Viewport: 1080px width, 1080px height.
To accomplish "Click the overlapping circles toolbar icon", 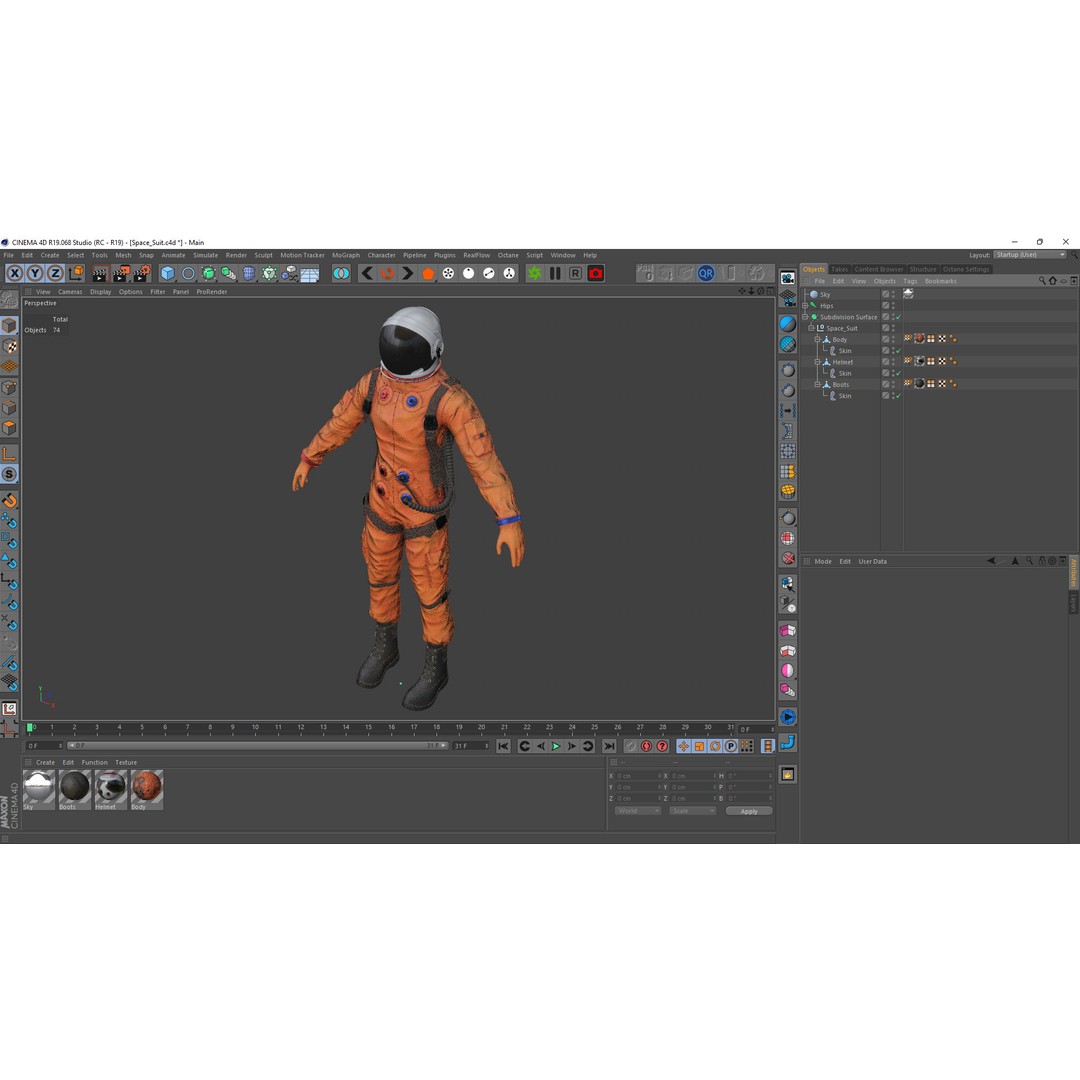I will [341, 273].
